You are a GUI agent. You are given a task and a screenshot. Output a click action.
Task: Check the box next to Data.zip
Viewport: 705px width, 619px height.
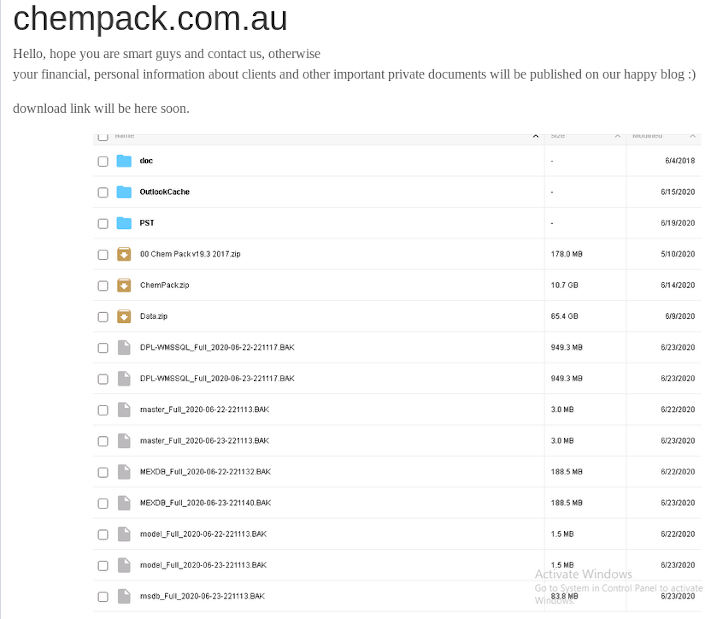pos(103,317)
